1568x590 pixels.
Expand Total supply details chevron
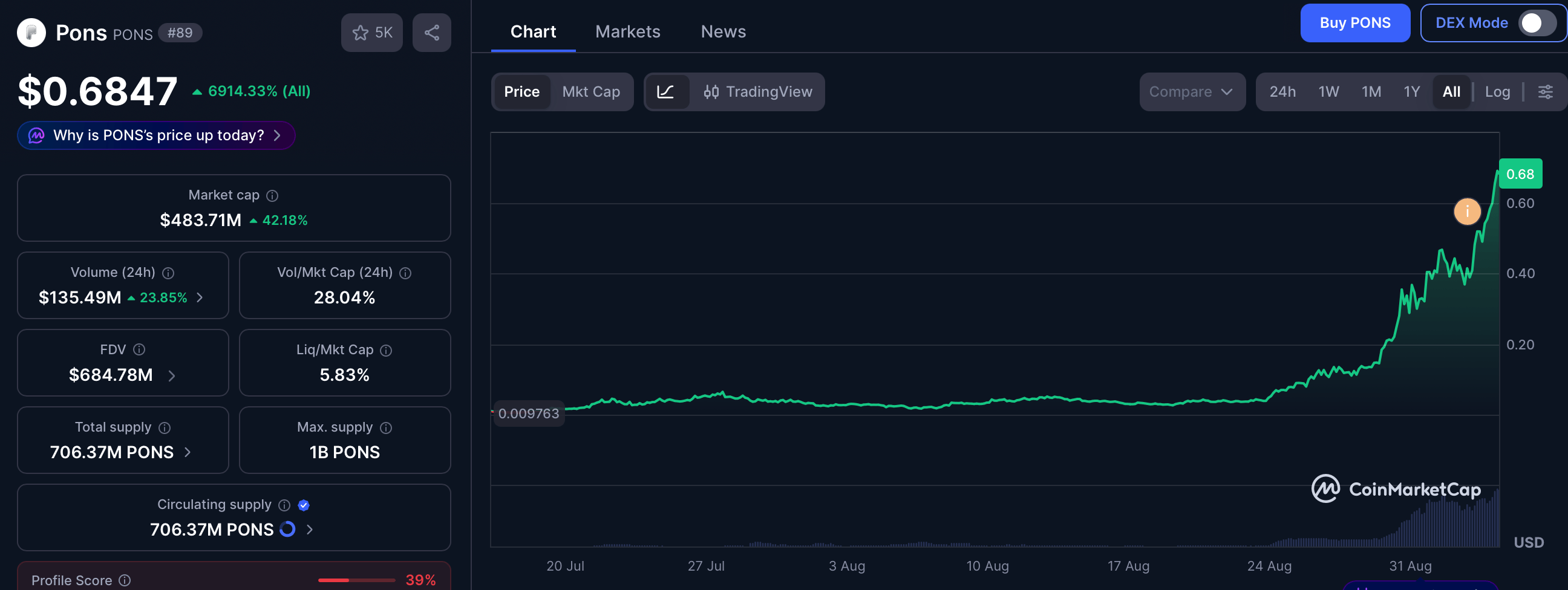click(x=188, y=452)
